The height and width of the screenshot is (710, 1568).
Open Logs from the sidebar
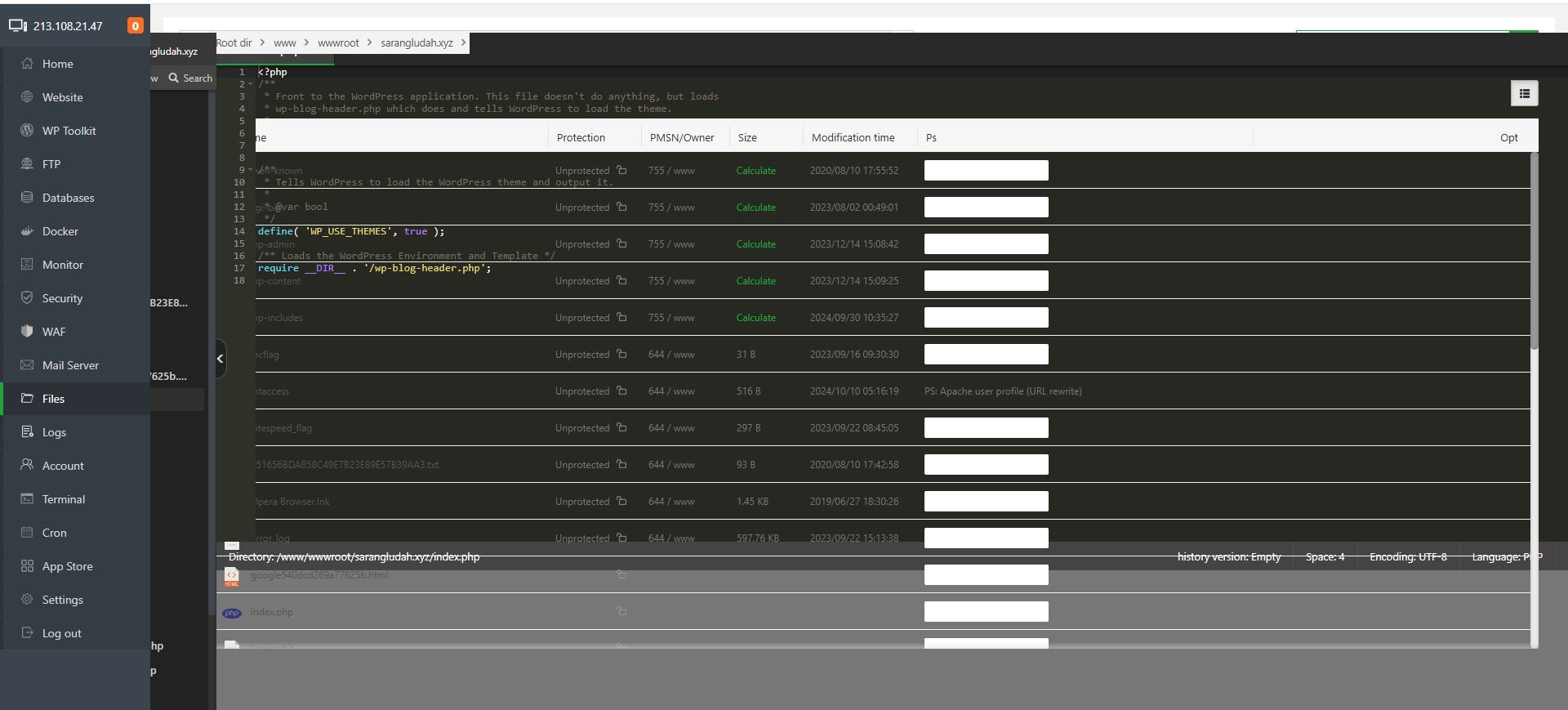(54, 432)
